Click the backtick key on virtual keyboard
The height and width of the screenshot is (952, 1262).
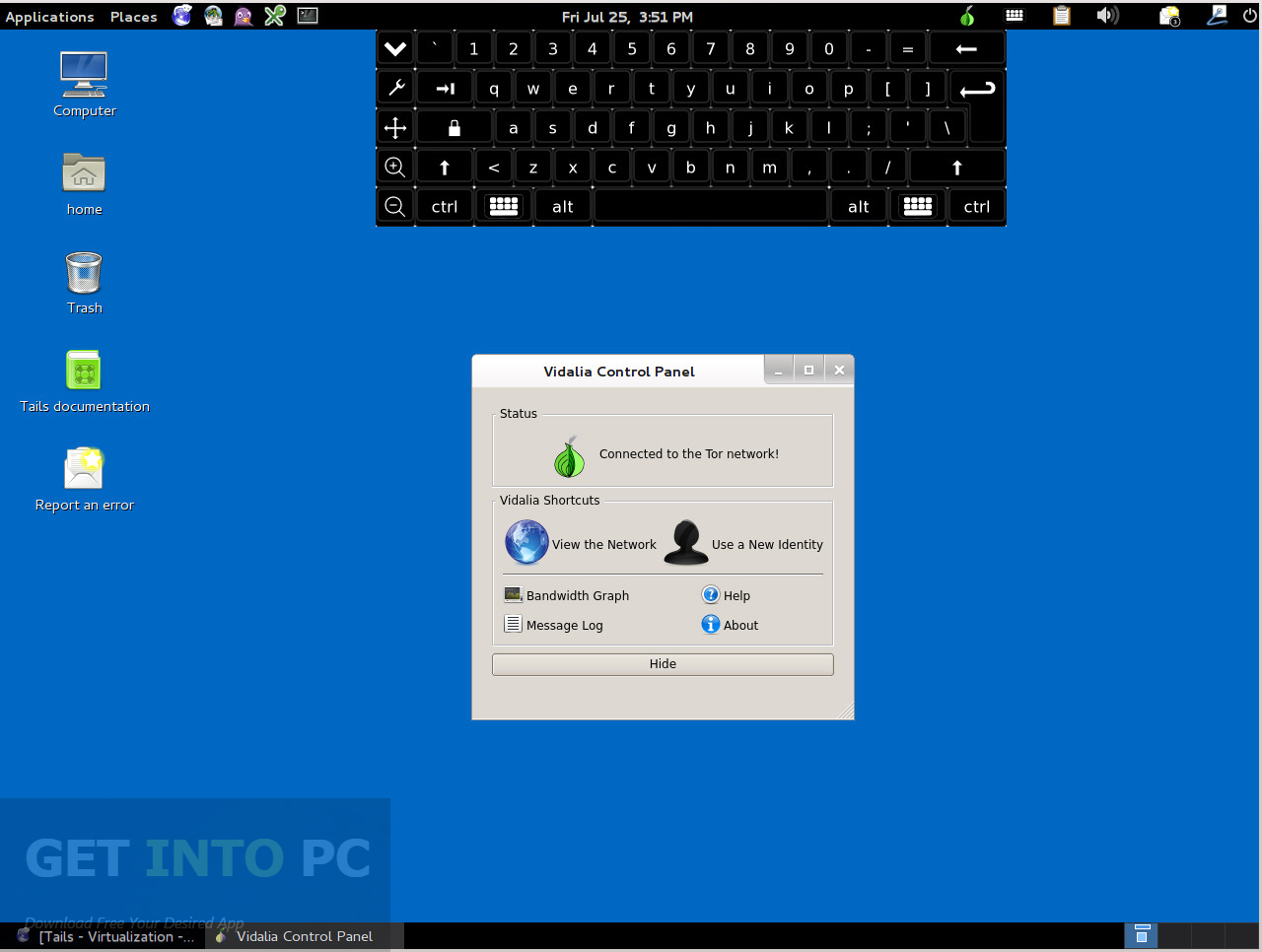point(435,48)
